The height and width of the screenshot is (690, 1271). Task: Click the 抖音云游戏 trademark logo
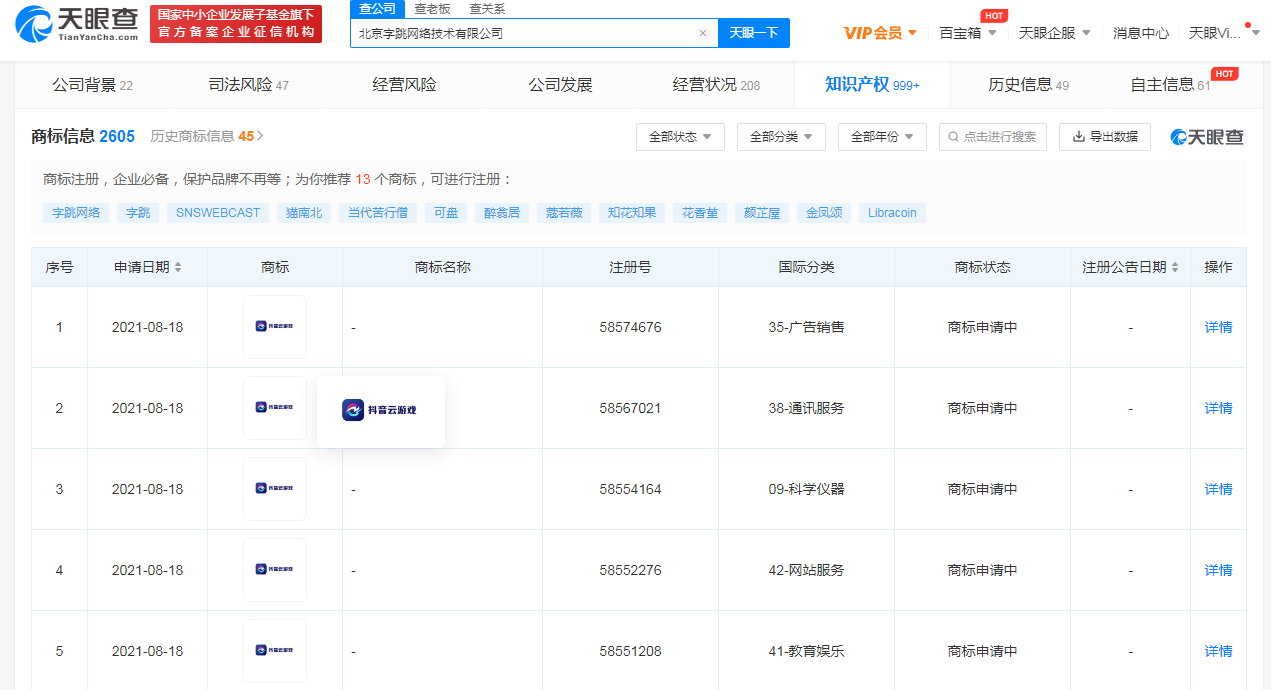(352, 409)
